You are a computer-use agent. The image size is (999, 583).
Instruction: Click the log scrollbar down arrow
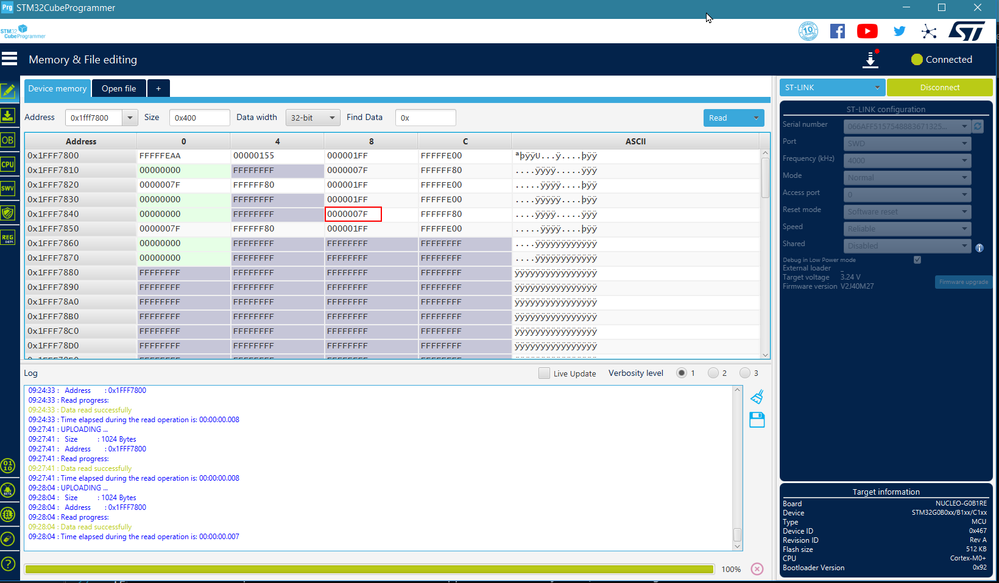click(x=737, y=546)
